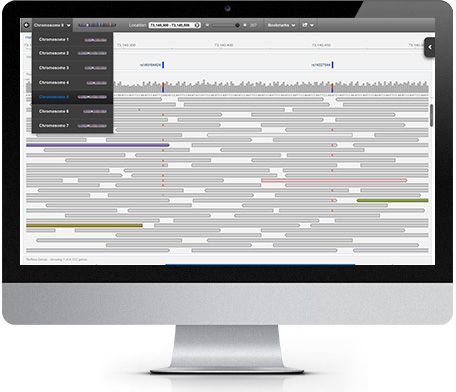Select Chromosome 1 from the list
The image size is (456, 392).
click(72, 40)
